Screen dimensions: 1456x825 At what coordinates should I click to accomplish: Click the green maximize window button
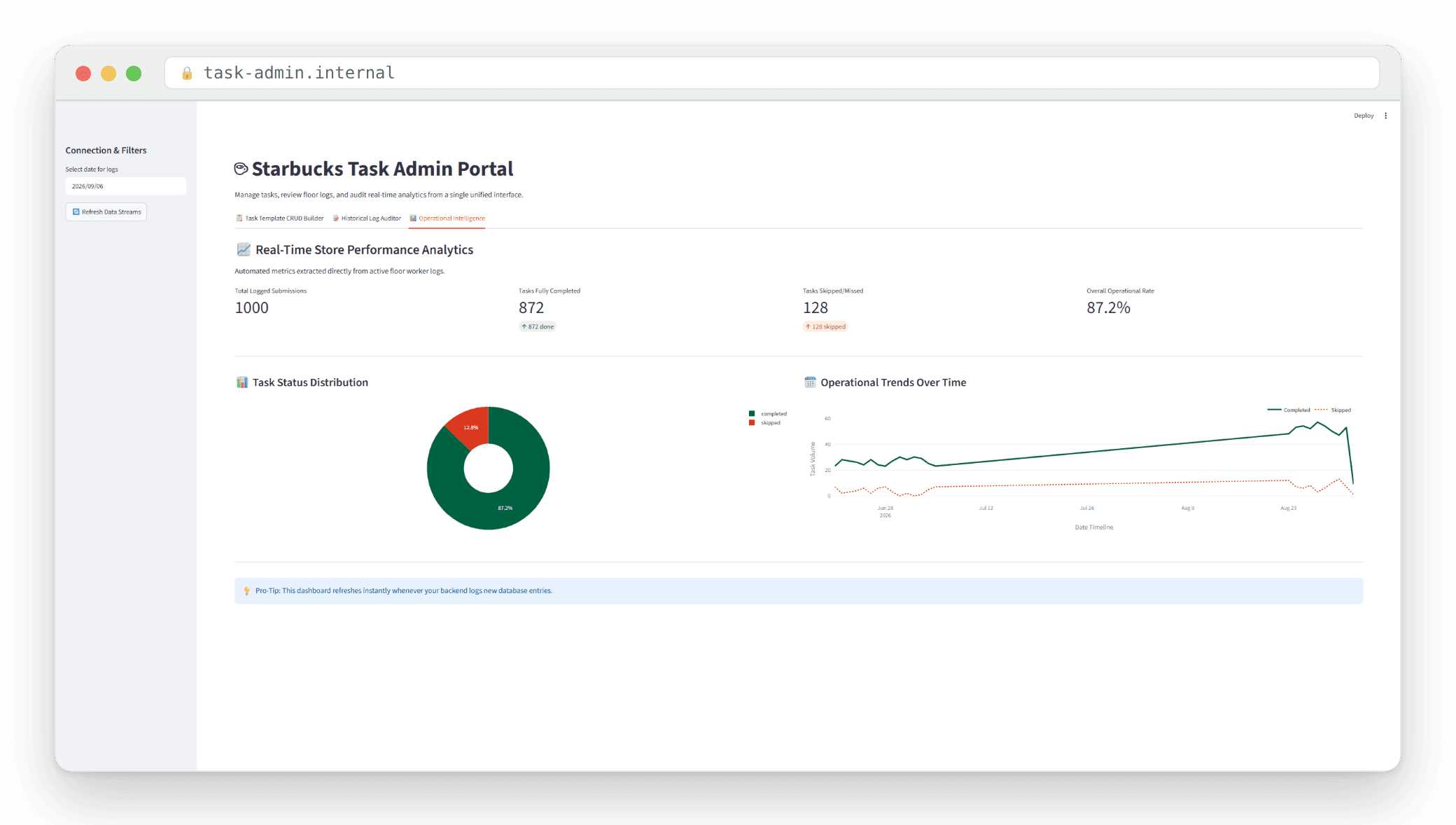(134, 74)
